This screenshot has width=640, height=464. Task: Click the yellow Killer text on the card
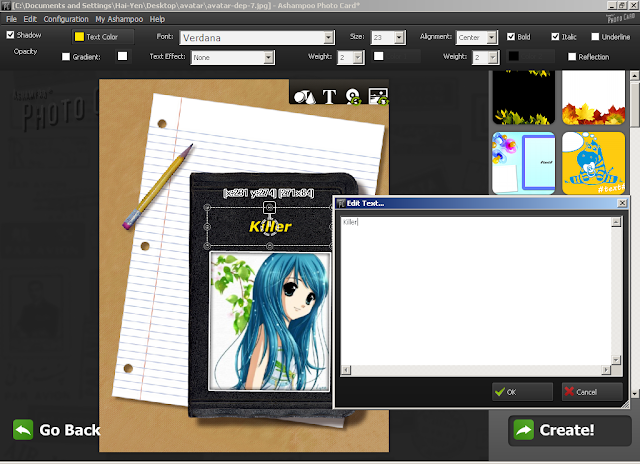tap(270, 226)
